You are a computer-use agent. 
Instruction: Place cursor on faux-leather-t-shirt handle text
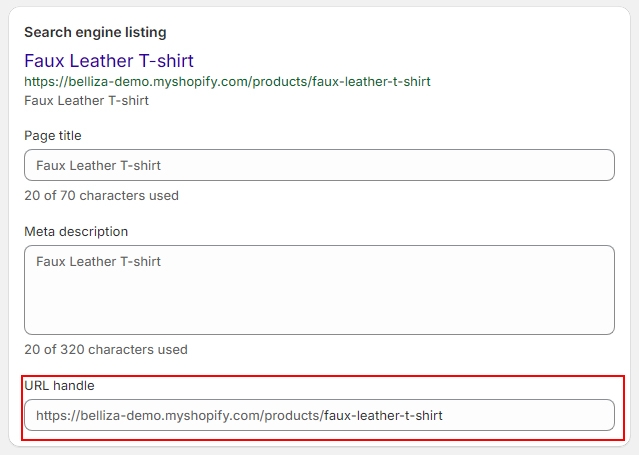click(x=383, y=415)
